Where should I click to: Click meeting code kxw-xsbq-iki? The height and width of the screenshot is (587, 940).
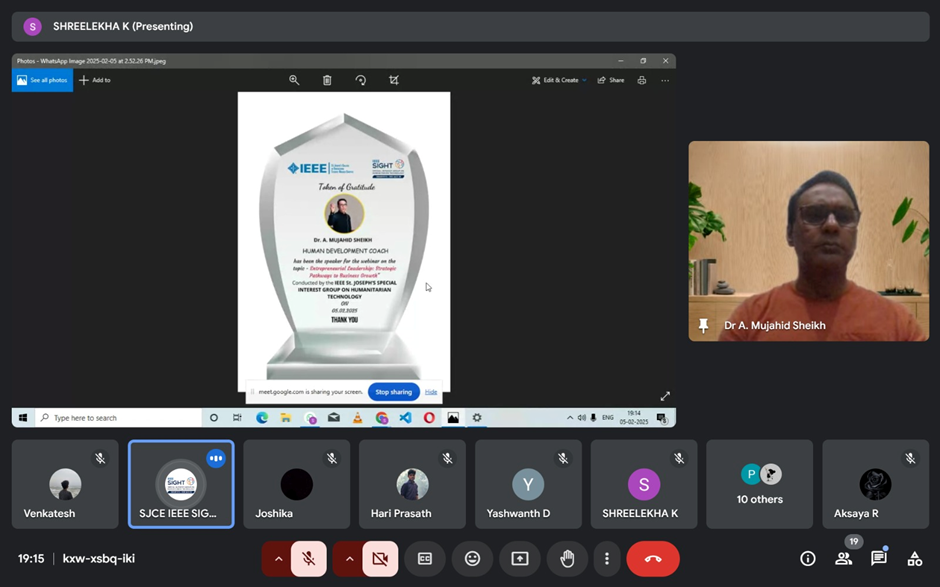coord(99,559)
